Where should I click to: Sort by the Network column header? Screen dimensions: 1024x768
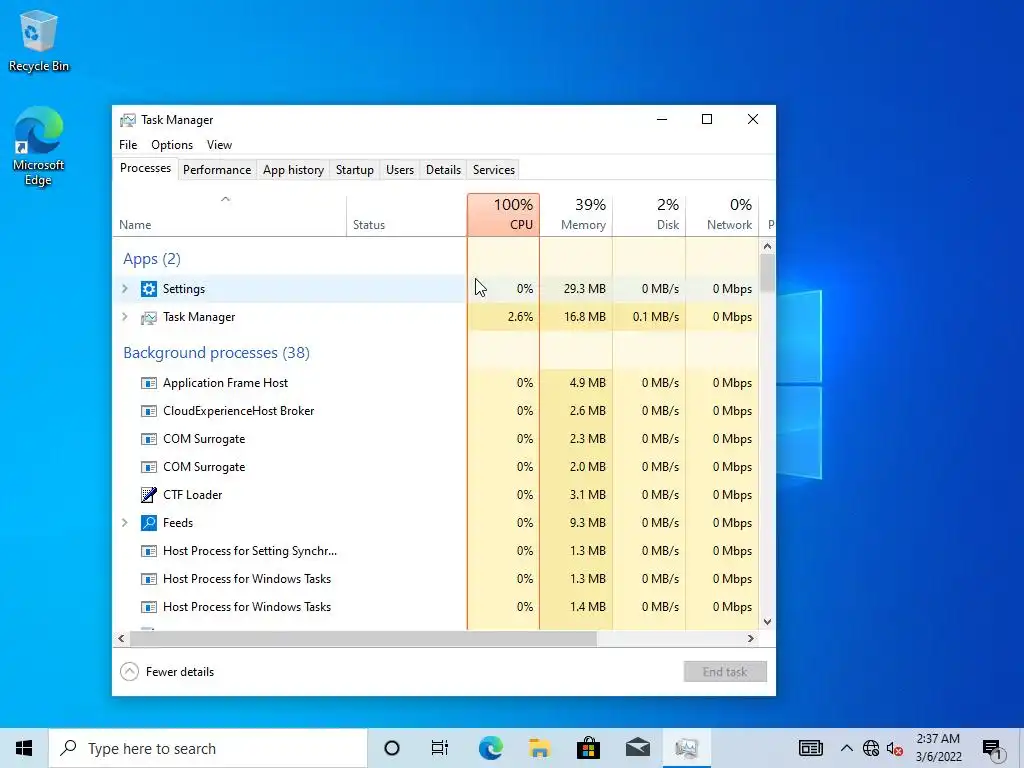[722, 215]
